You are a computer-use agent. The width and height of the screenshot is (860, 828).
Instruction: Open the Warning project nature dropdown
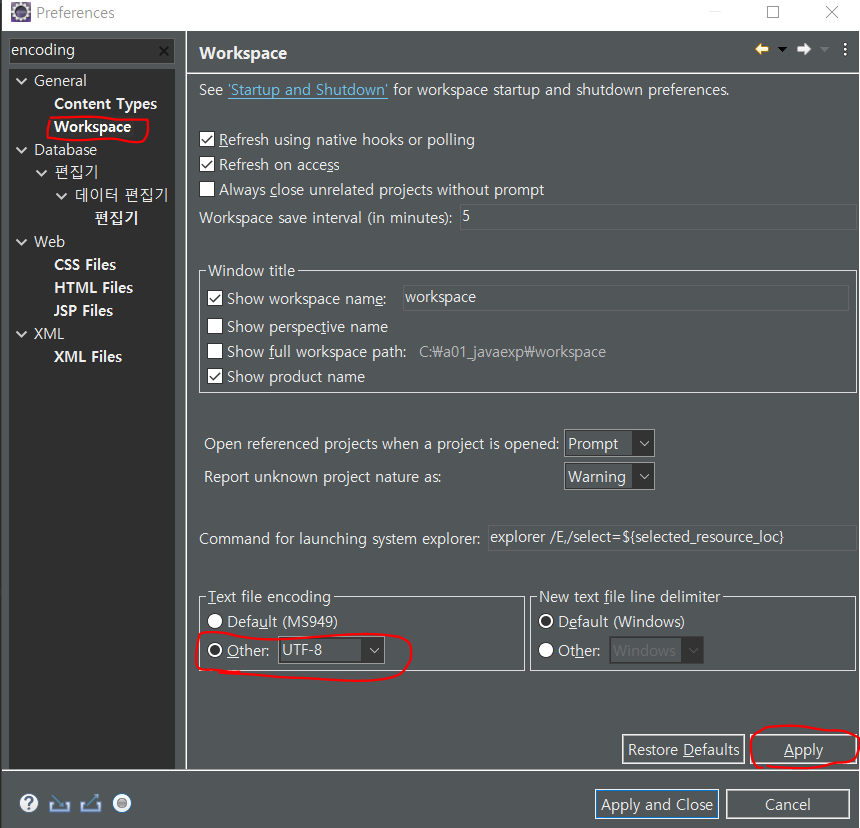609,477
